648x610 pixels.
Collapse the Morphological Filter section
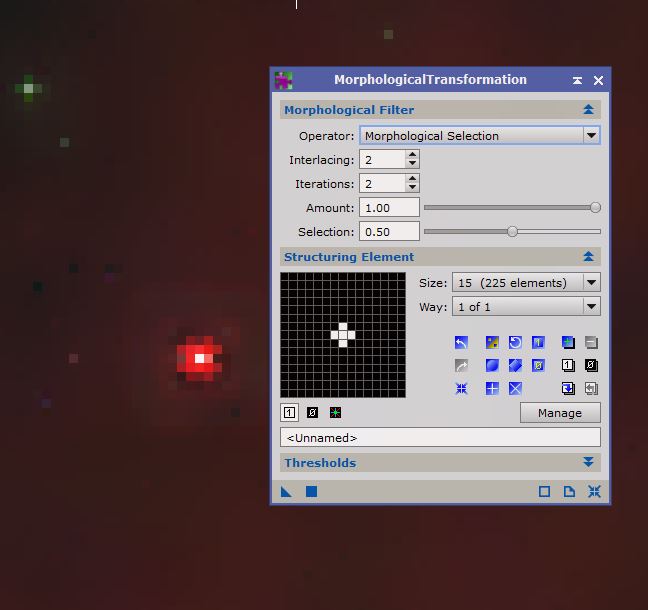pyautogui.click(x=589, y=110)
